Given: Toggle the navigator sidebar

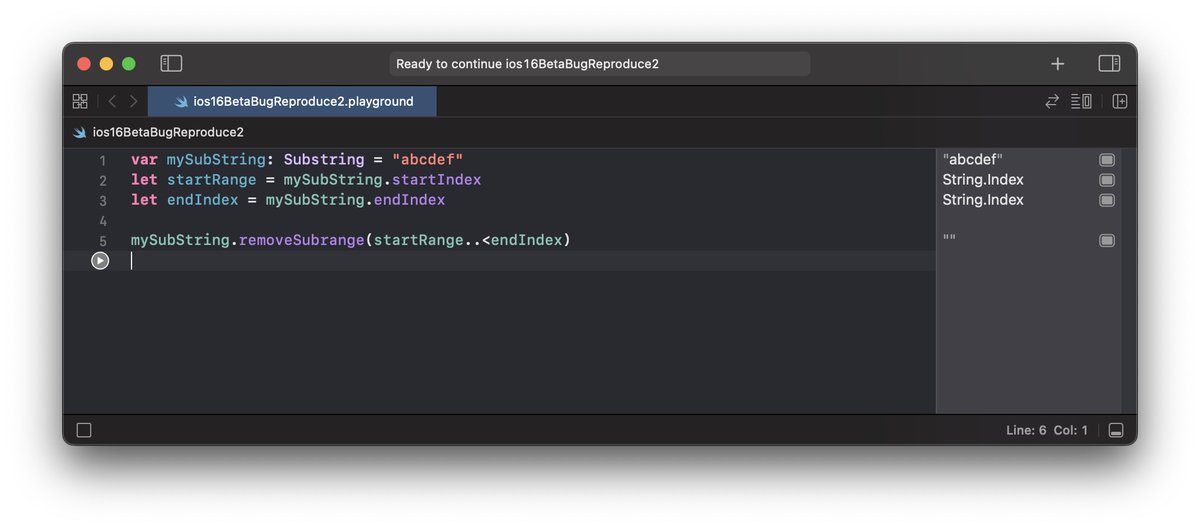Looking at the screenshot, I should [171, 64].
